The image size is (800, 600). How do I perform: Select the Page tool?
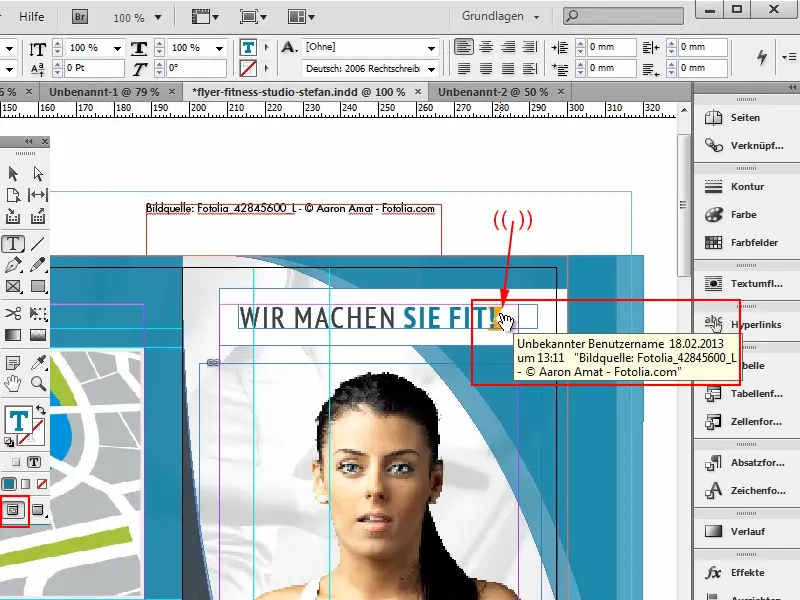pyautogui.click(x=13, y=195)
